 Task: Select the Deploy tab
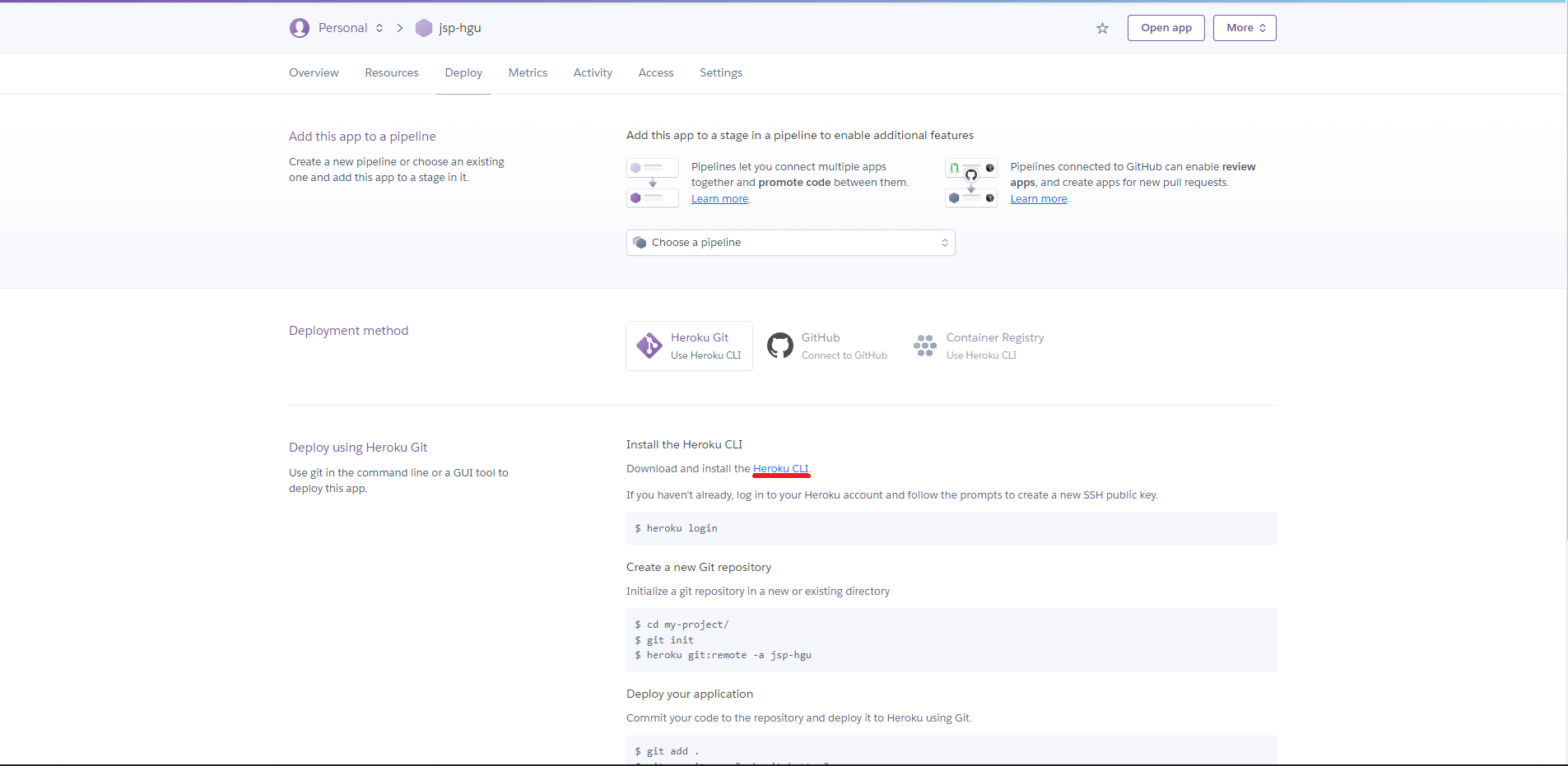pyautogui.click(x=463, y=73)
